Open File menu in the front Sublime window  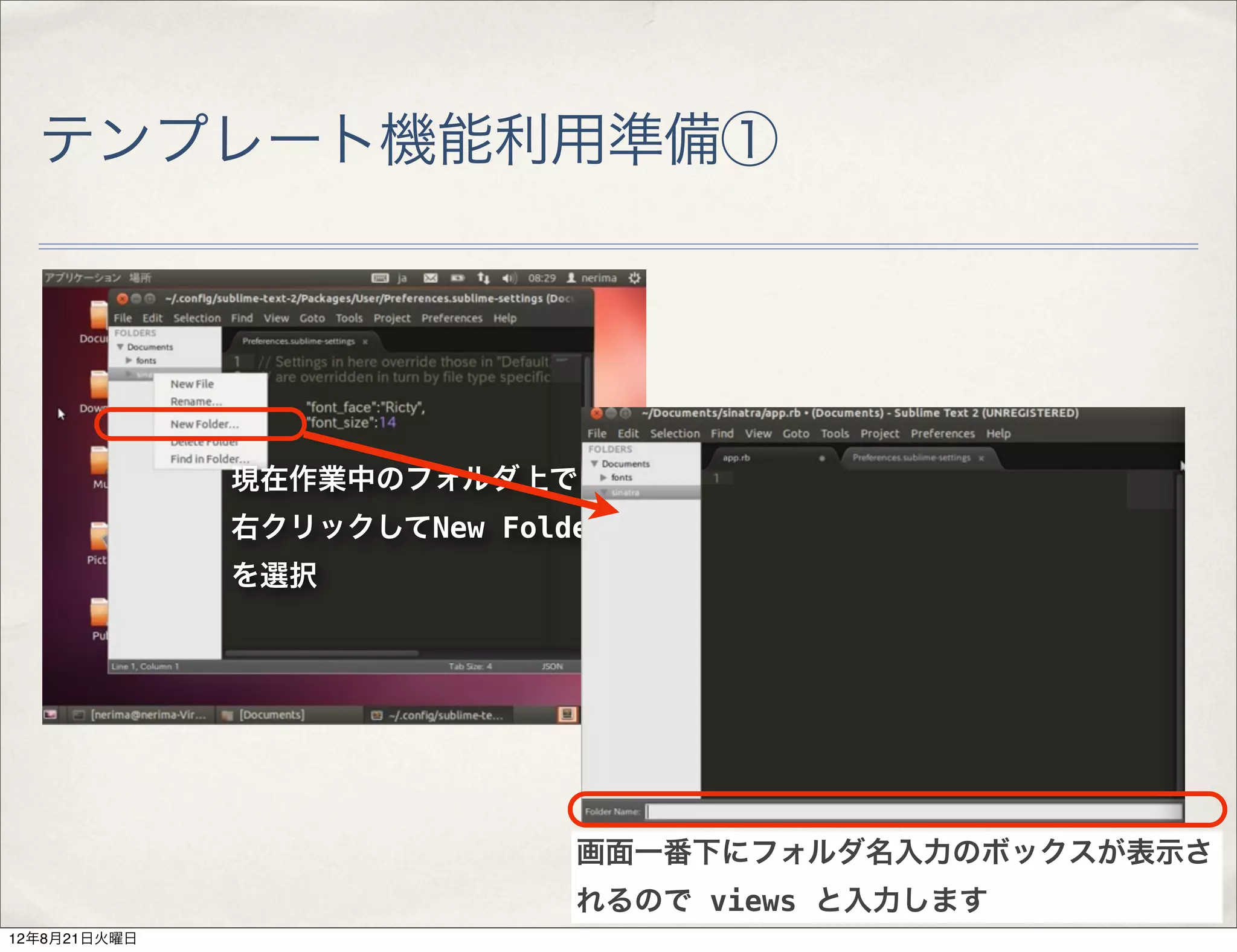tap(597, 433)
